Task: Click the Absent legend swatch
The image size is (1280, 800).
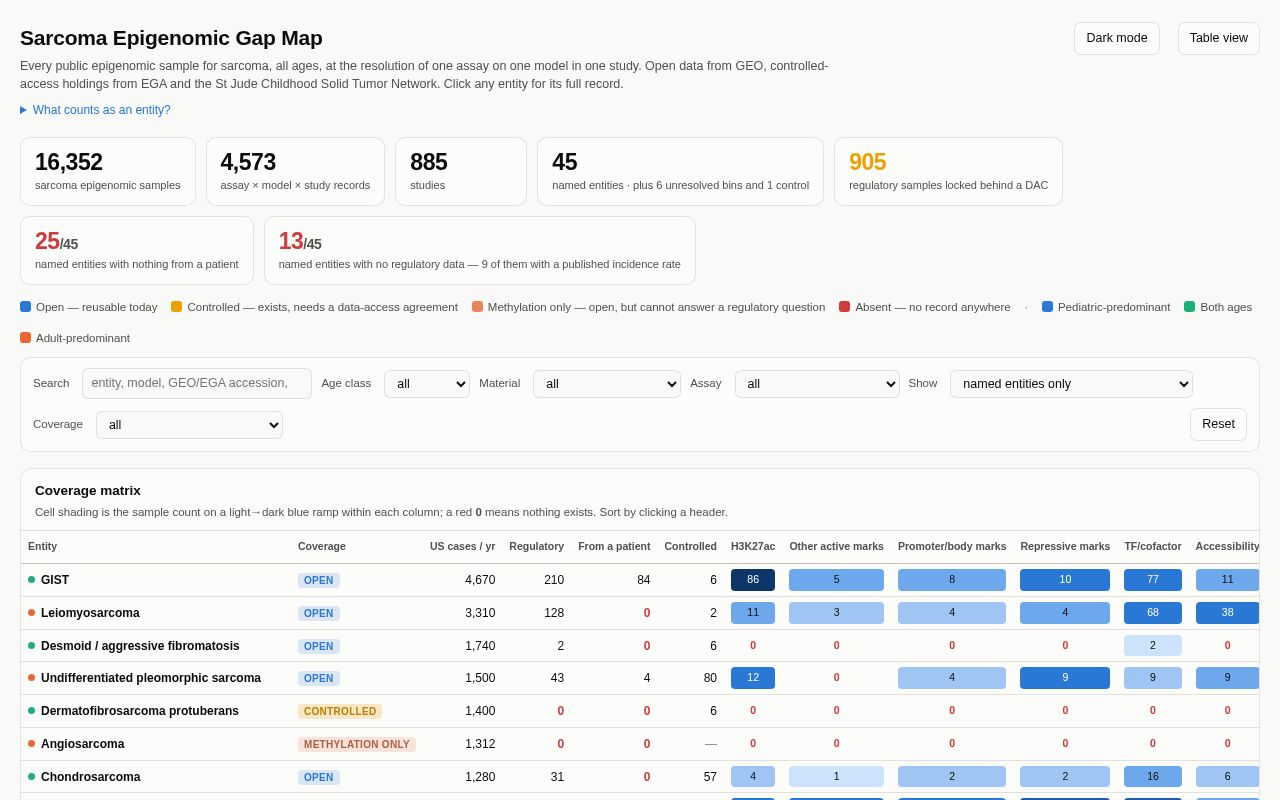Action: (x=845, y=307)
